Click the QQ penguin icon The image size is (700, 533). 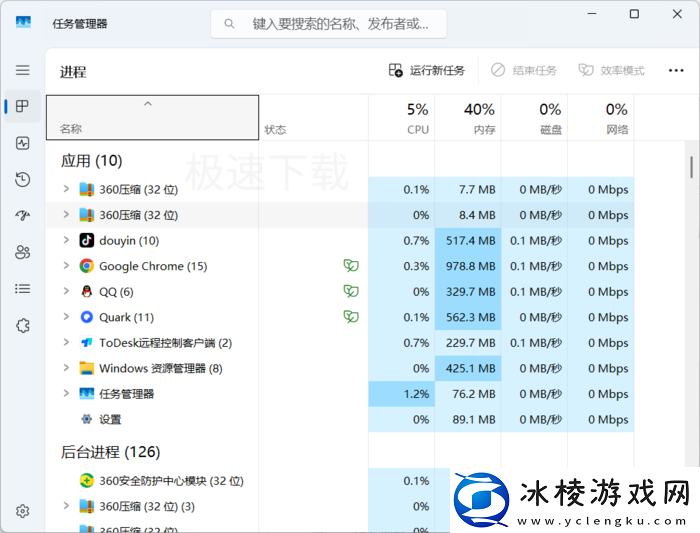tap(87, 291)
